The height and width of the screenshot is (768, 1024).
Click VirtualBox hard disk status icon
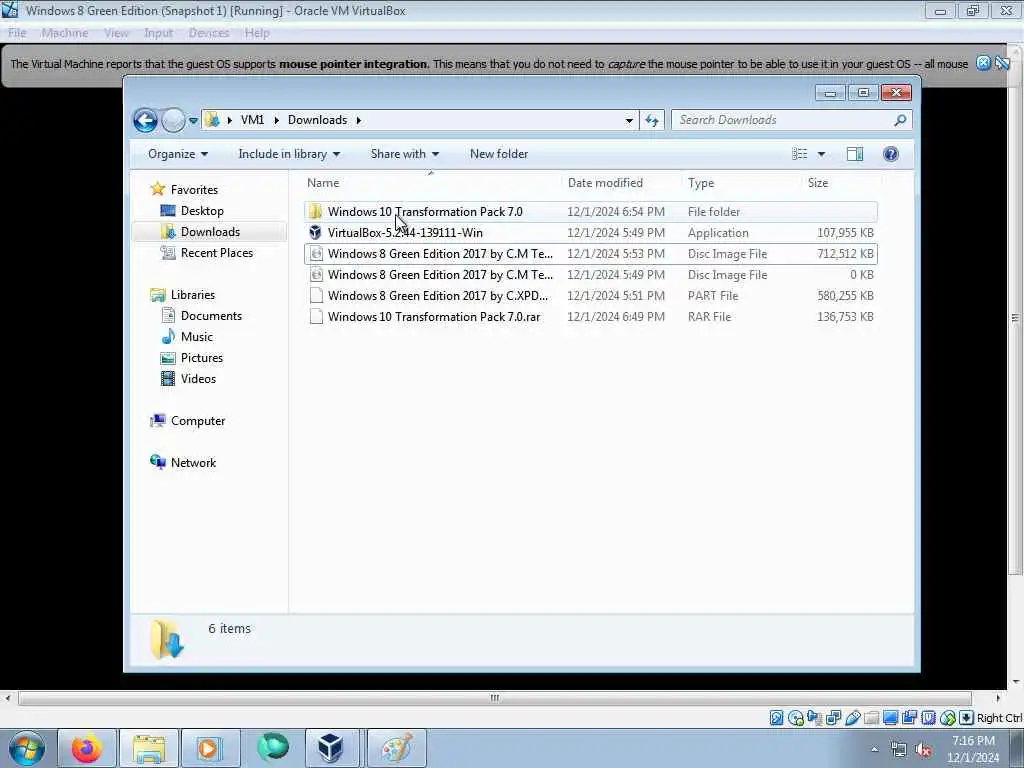[x=776, y=718]
